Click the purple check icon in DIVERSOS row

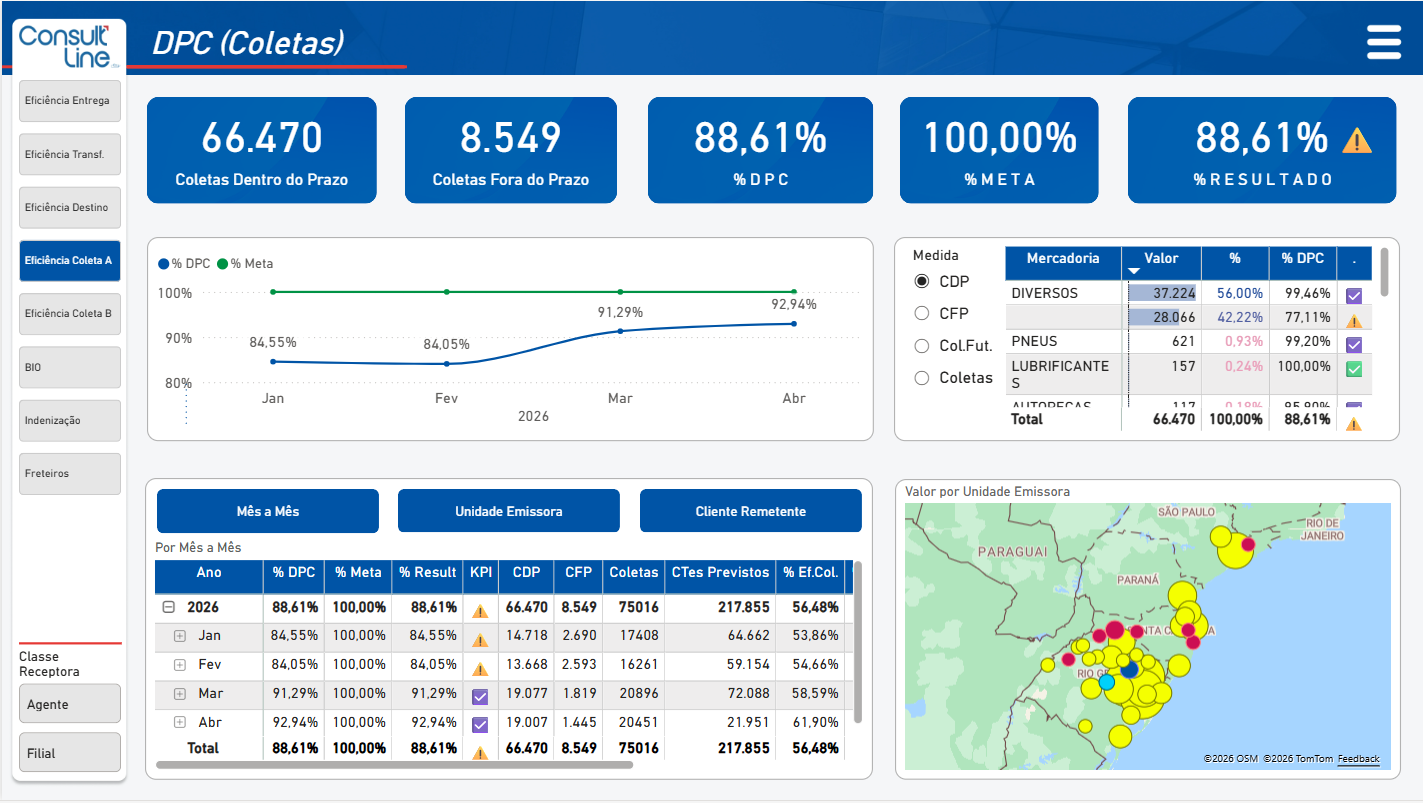pyautogui.click(x=1354, y=295)
